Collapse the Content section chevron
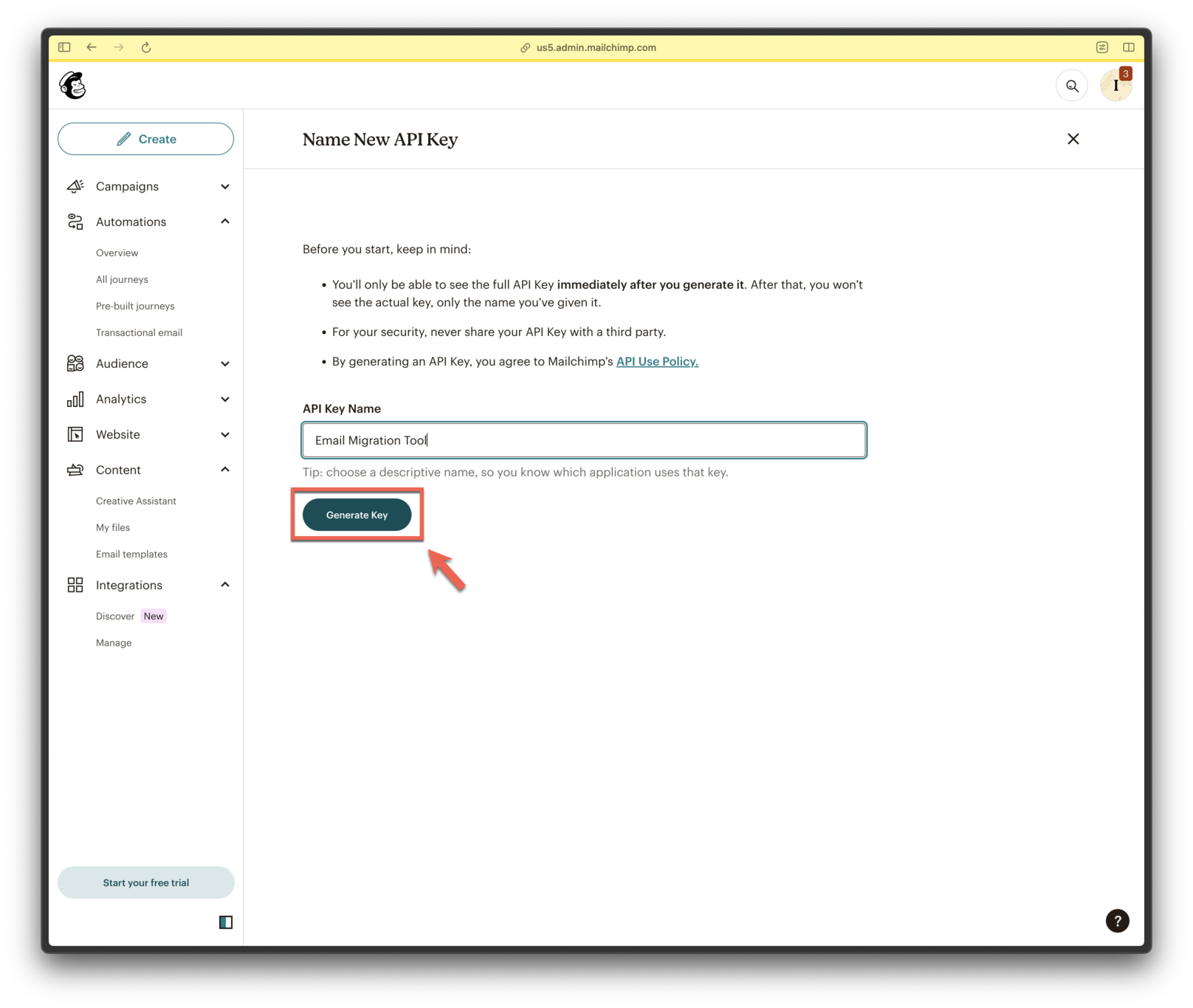 225,470
